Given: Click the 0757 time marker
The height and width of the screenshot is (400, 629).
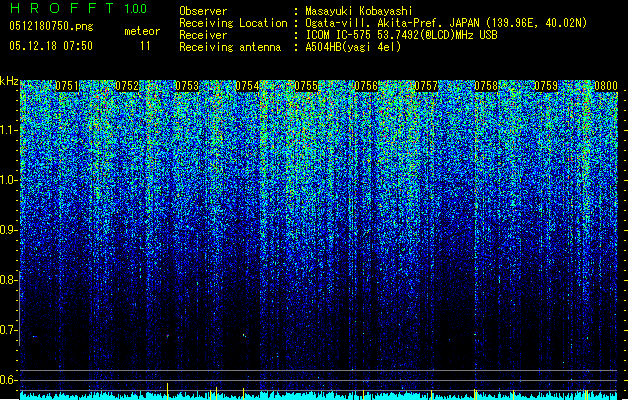Looking at the screenshot, I should tap(426, 86).
